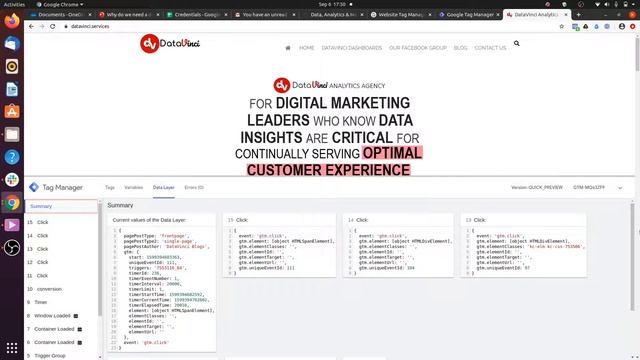
Task: Click the icon beside 6 Container Loaded
Action: pos(80,342)
